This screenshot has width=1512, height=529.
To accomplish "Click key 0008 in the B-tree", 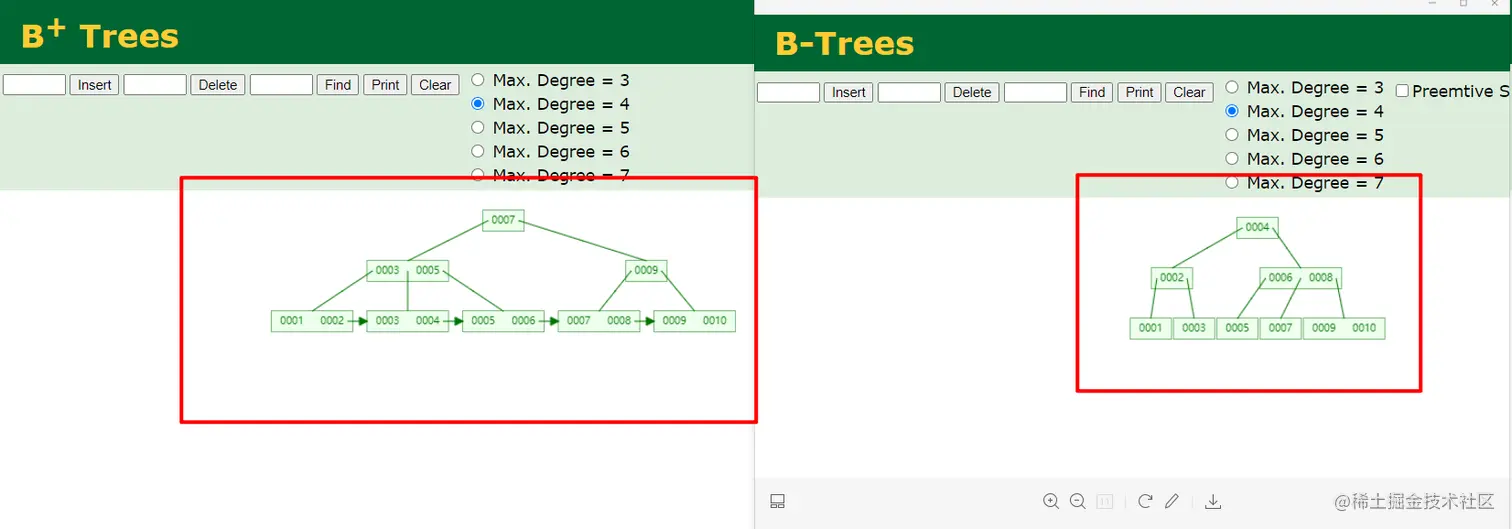I will click(x=1321, y=278).
